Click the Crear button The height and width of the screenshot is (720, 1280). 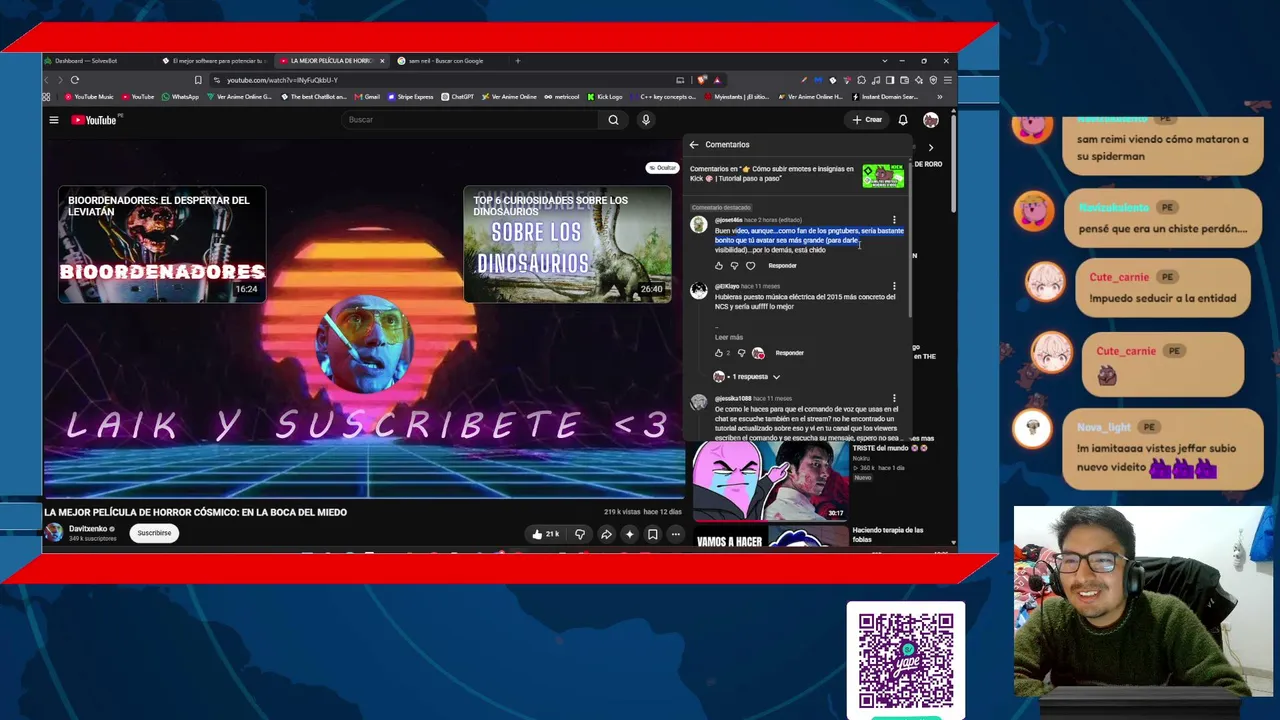[867, 120]
